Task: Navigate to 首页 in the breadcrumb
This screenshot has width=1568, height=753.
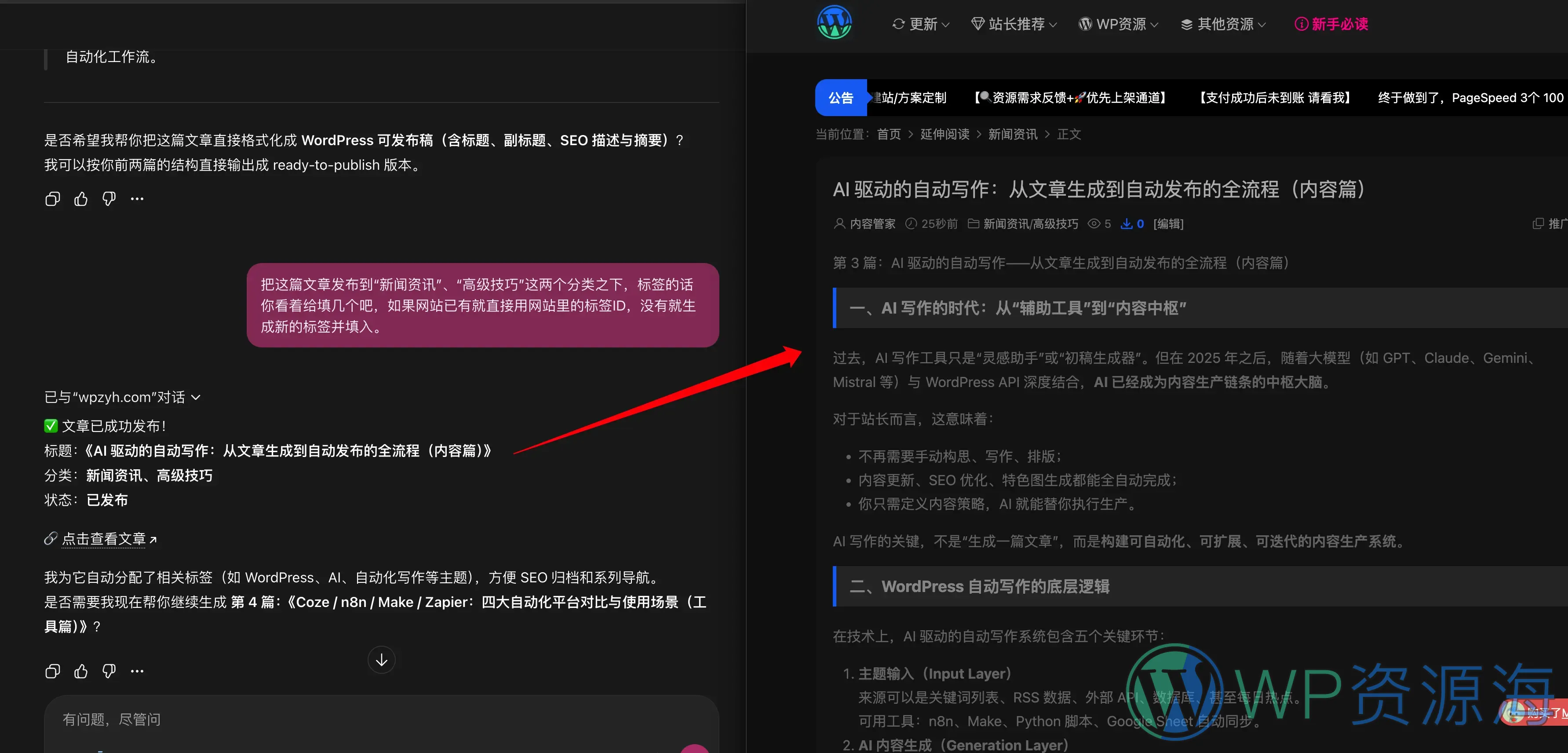Action: pyautogui.click(x=888, y=134)
